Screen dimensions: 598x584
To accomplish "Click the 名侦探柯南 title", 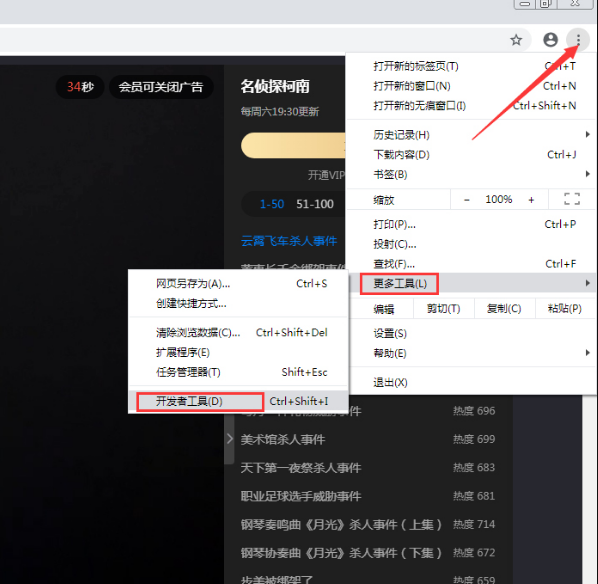I will pyautogui.click(x=275, y=87).
